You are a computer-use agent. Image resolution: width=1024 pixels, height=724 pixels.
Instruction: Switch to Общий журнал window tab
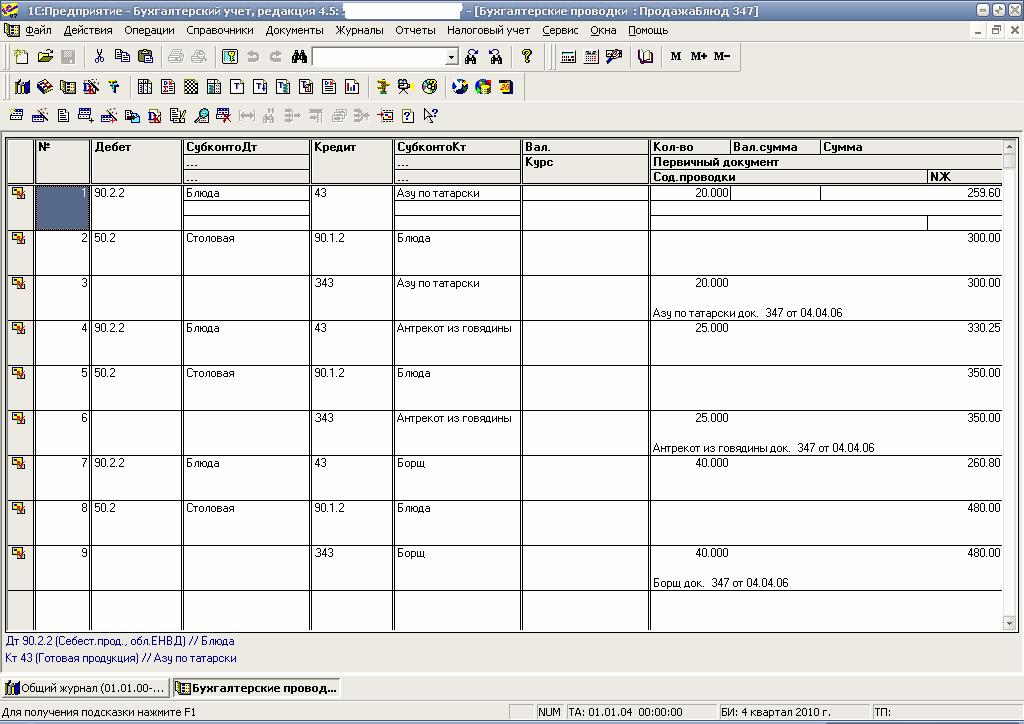(x=86, y=687)
